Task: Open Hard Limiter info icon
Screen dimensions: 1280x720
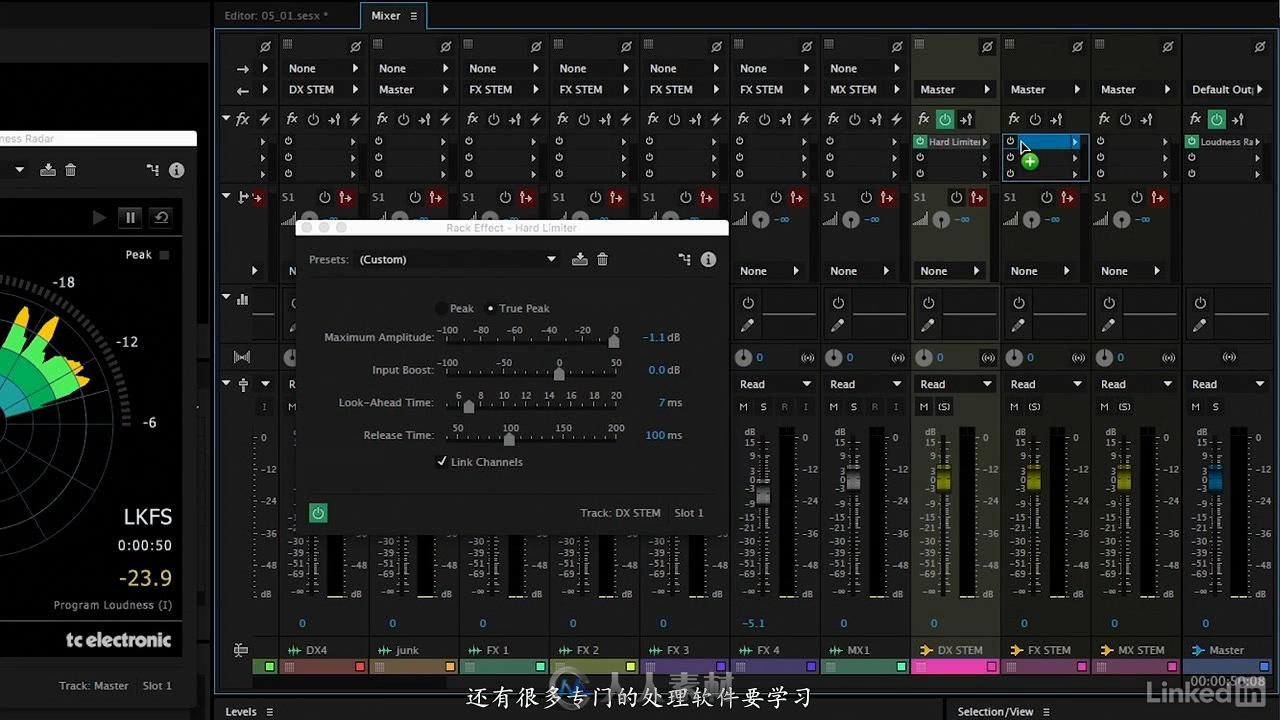Action: [x=708, y=260]
